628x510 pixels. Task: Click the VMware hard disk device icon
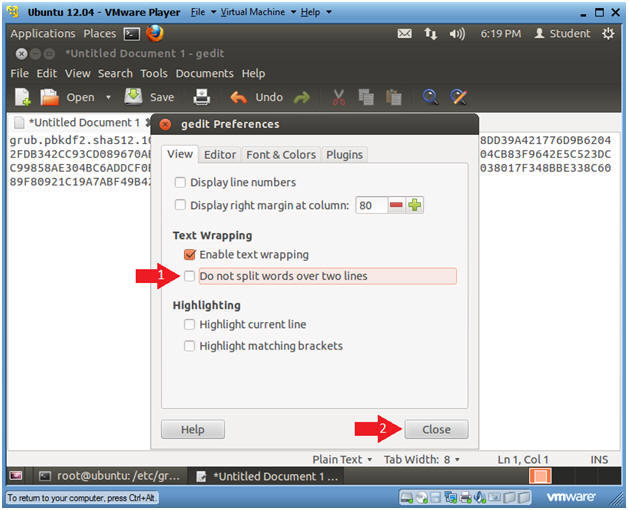coord(407,498)
